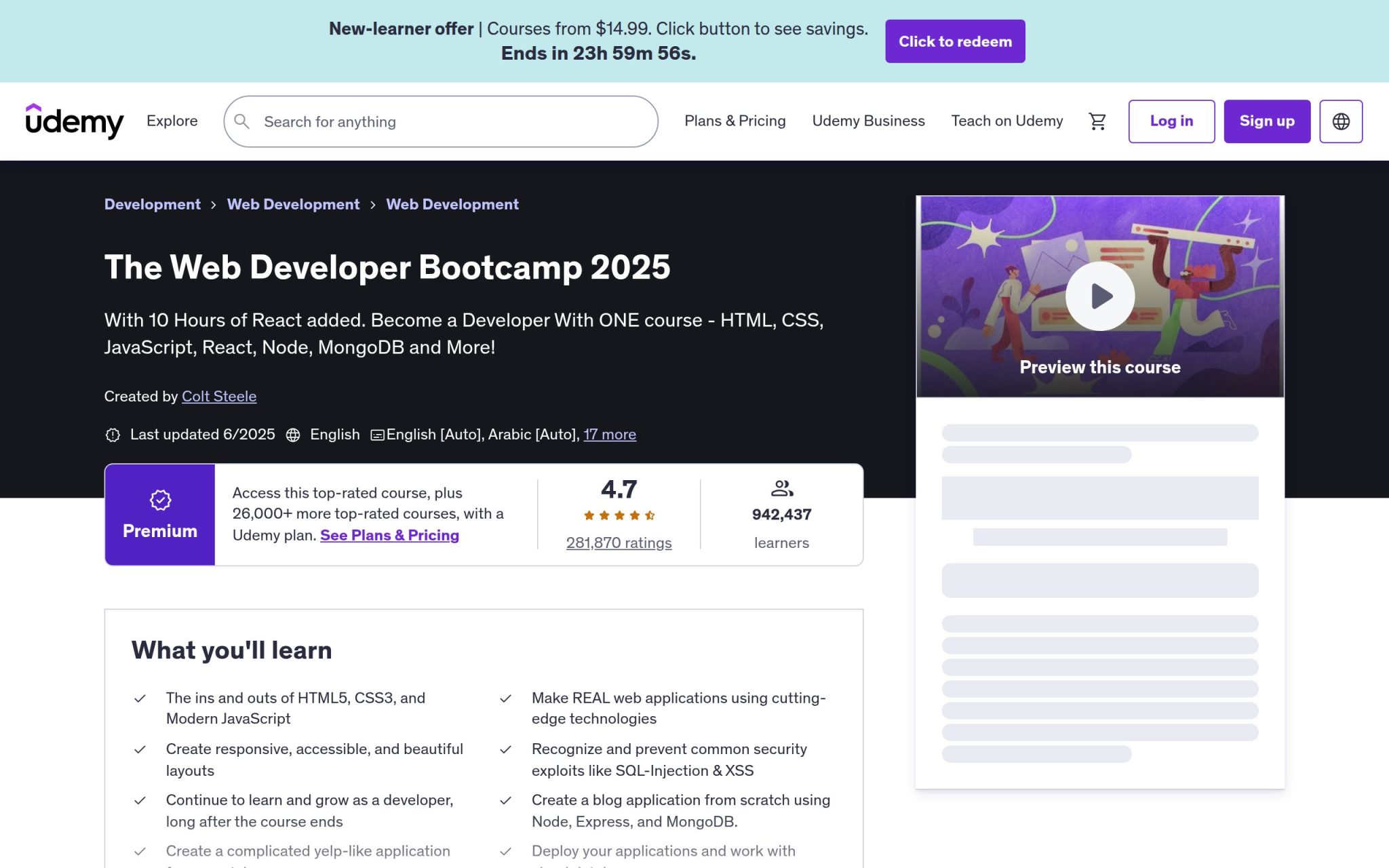Click the Premium badge icon
Viewport: 1389px width, 868px height.
pyautogui.click(x=160, y=500)
